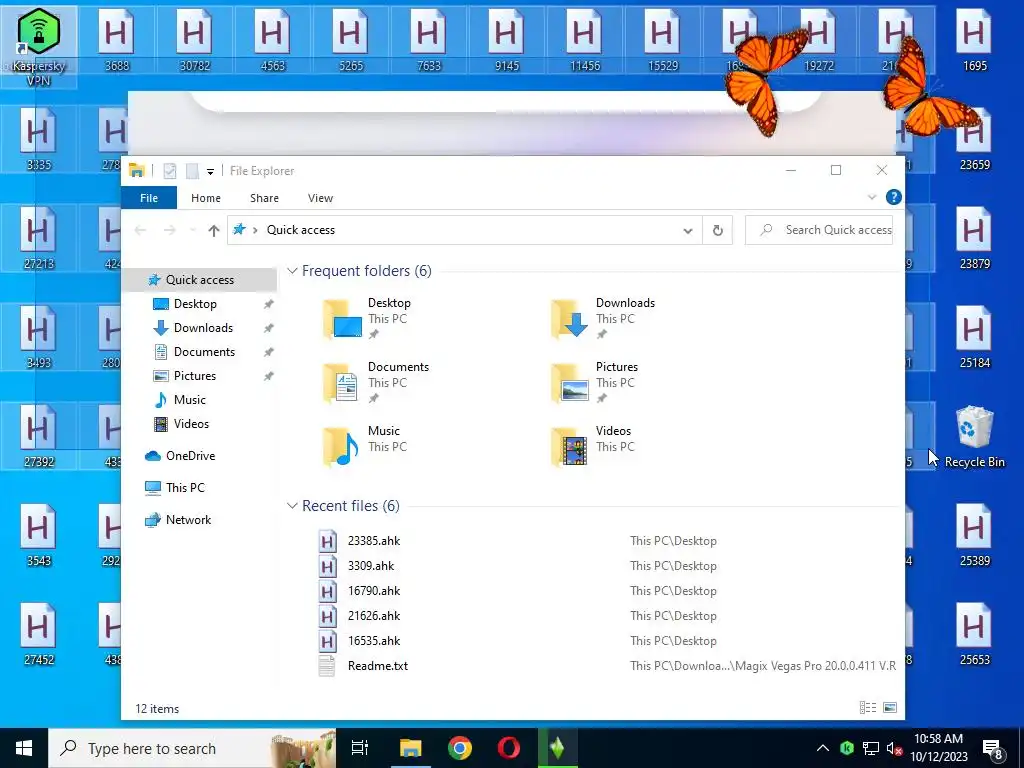
Task: Select the 9145 desktop file icon
Action: point(507,39)
